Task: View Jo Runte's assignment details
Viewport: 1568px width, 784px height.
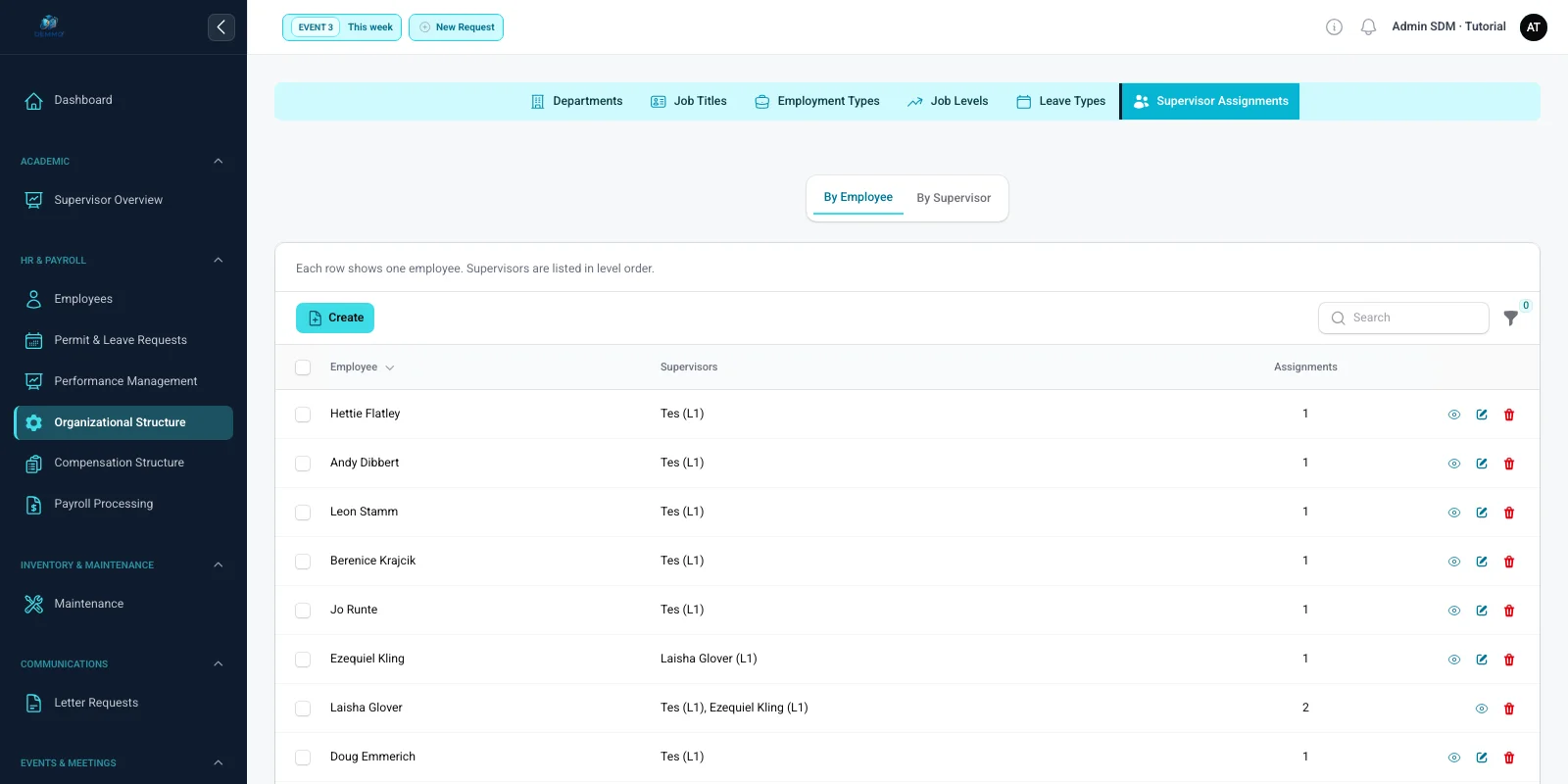Action: [1454, 611]
